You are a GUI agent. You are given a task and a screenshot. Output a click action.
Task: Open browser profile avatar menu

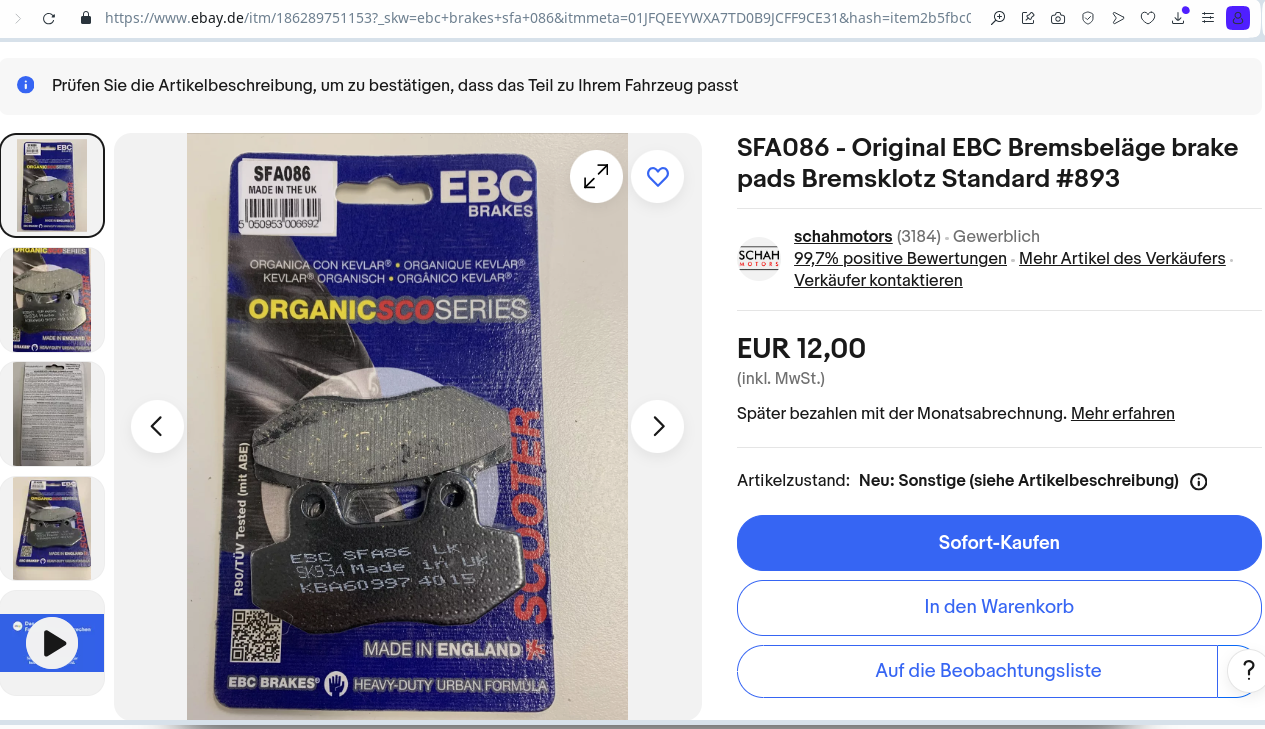[1238, 18]
